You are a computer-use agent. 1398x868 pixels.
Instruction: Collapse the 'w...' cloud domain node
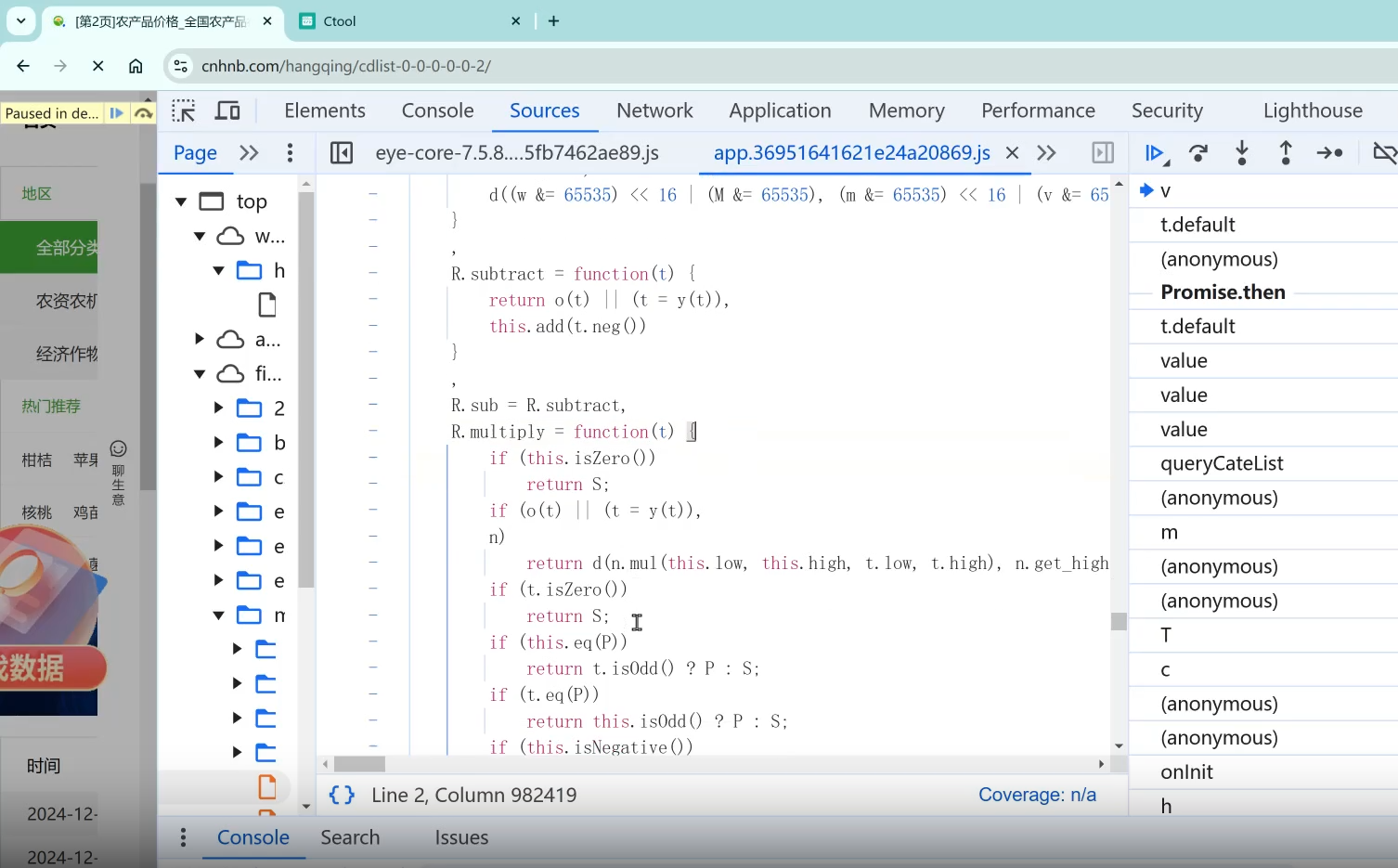click(200, 236)
